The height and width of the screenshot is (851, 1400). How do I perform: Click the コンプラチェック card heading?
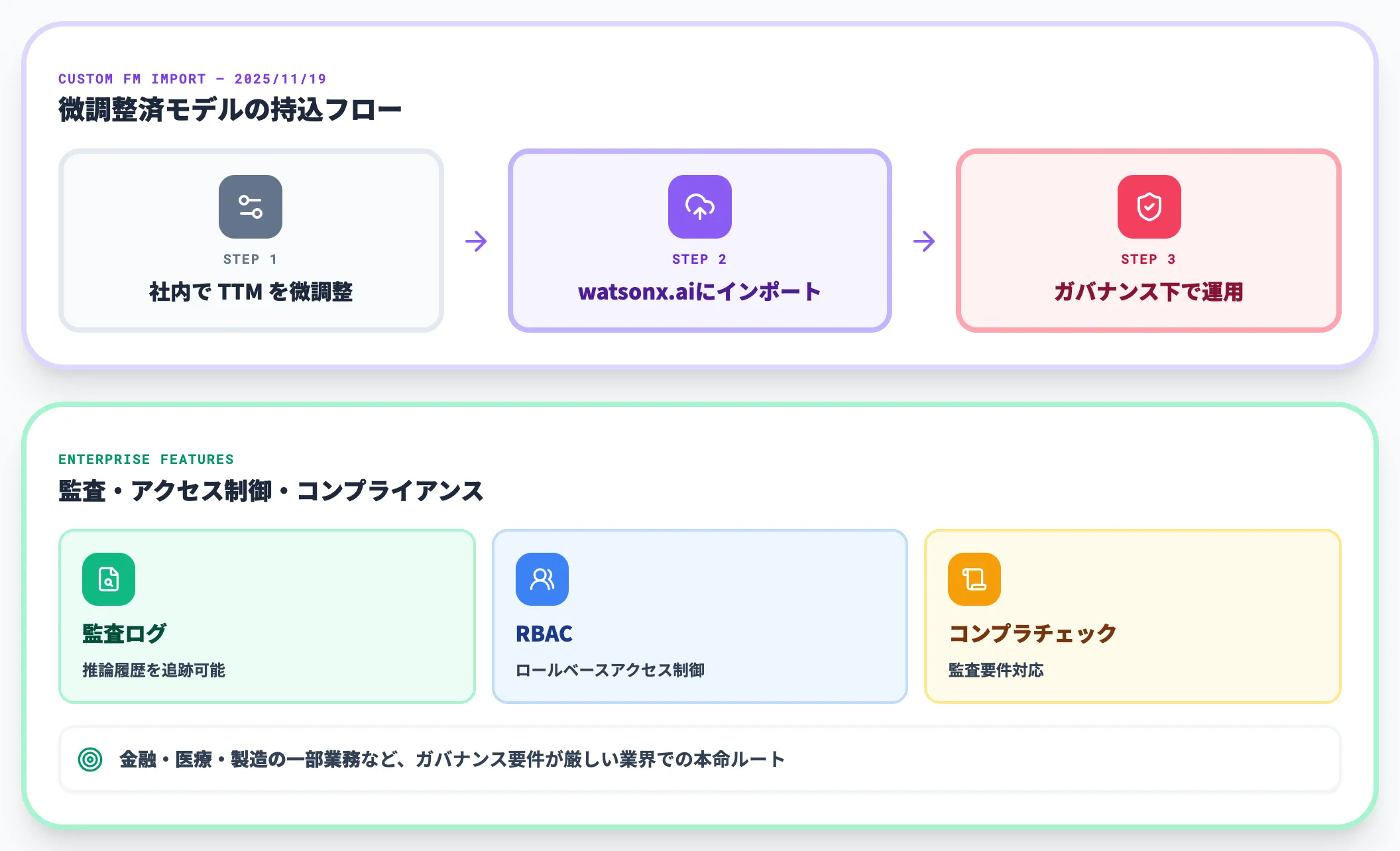tap(1033, 634)
